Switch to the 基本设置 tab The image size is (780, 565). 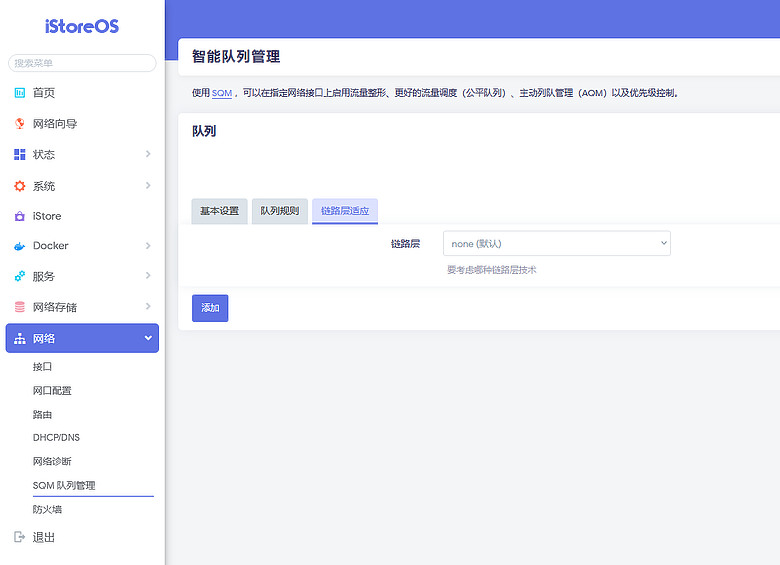click(219, 211)
